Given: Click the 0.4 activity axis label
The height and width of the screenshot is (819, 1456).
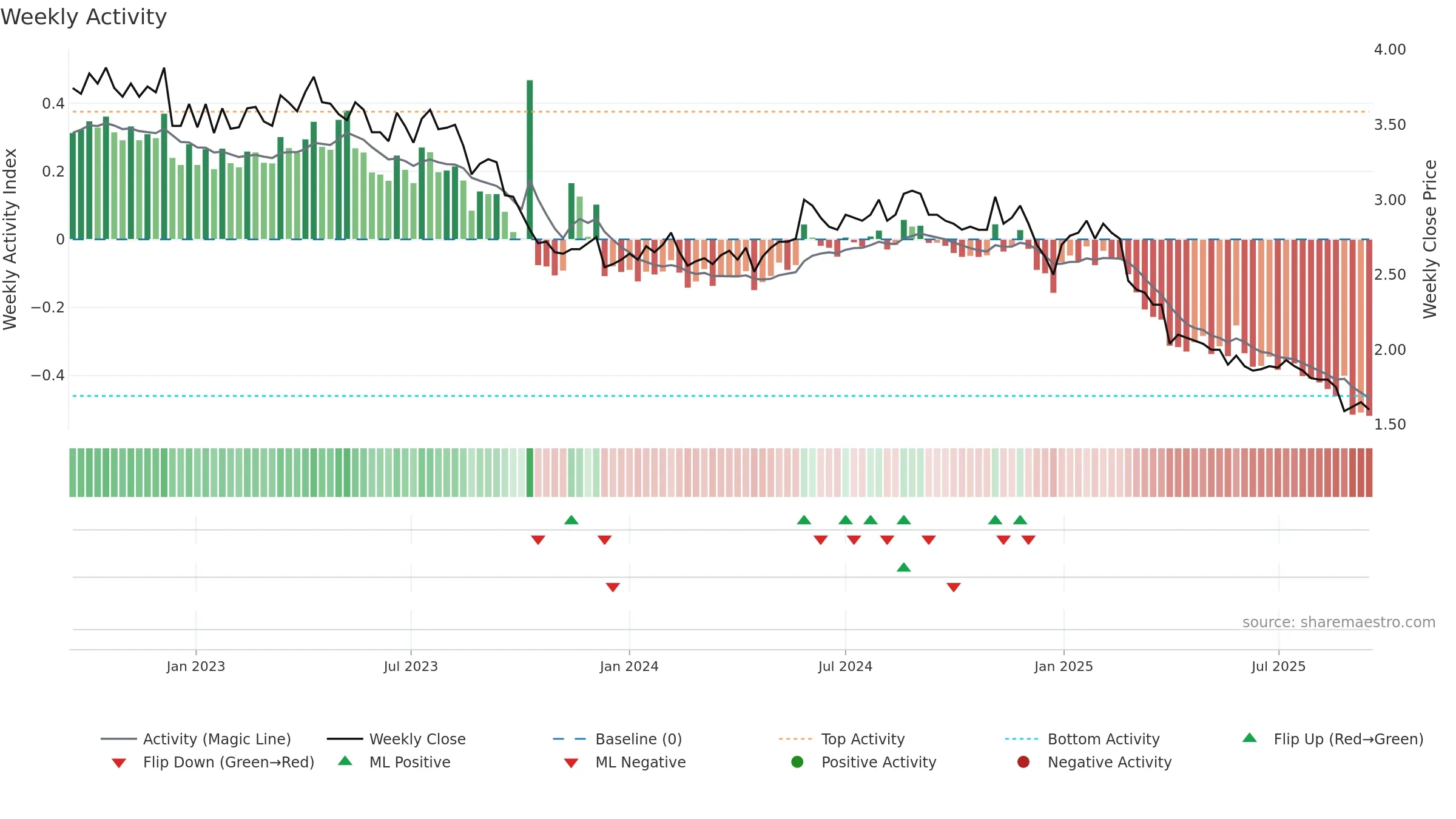Looking at the screenshot, I should click(x=53, y=104).
